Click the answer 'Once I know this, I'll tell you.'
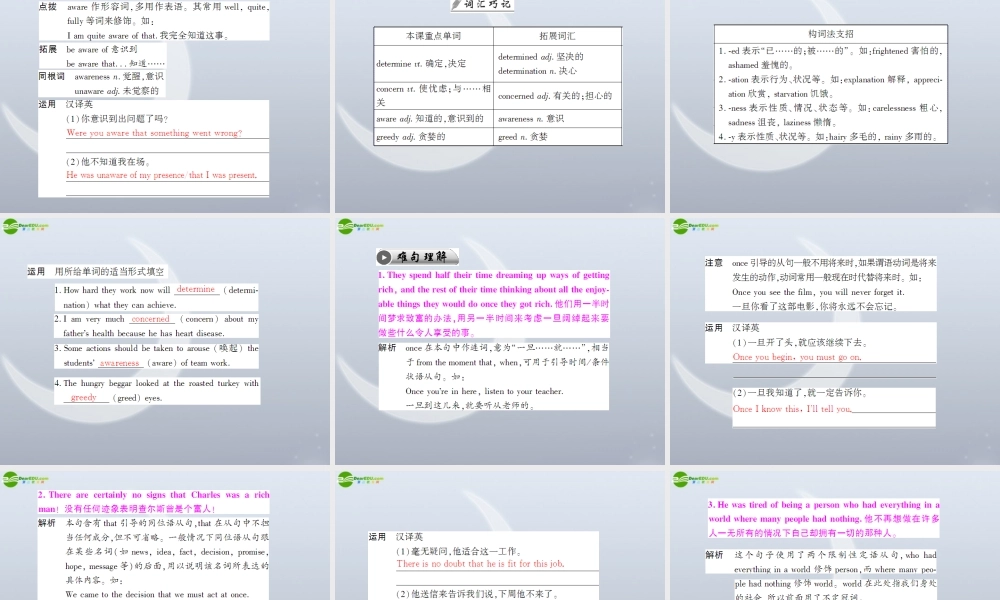The image size is (1000, 600). [792, 409]
